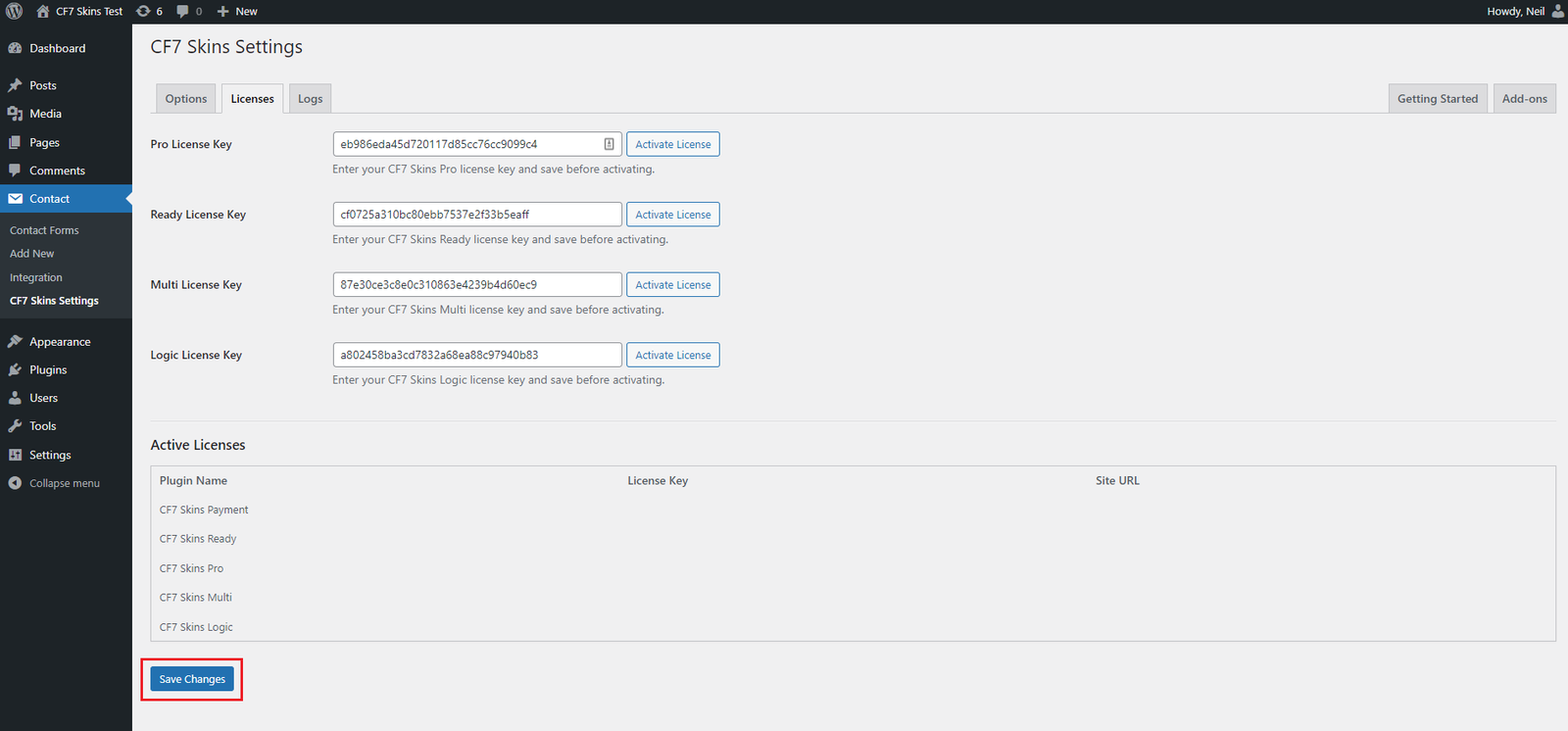
Task: Switch to the Options tab
Action: coord(185,99)
